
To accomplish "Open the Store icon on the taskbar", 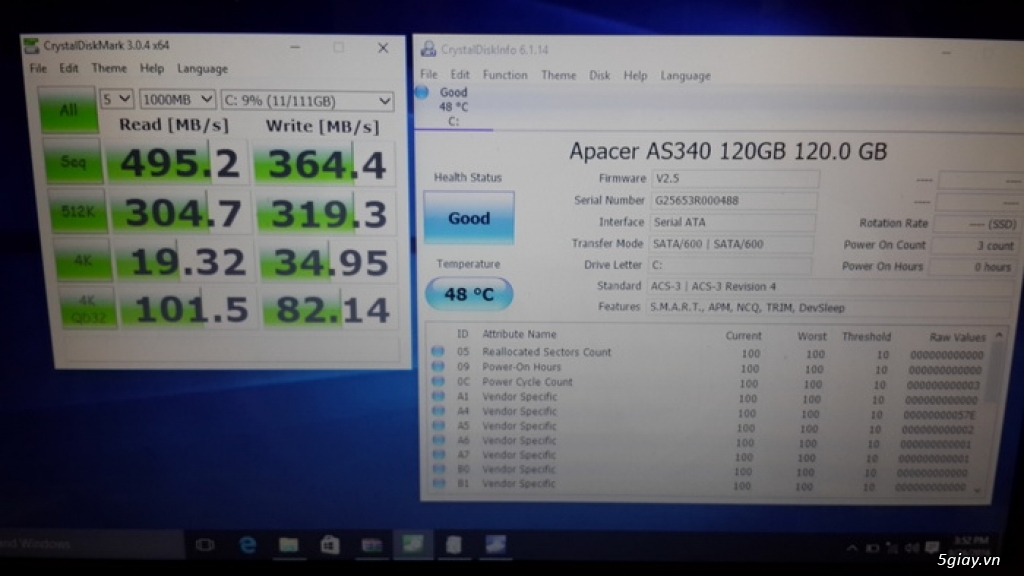I will point(330,544).
